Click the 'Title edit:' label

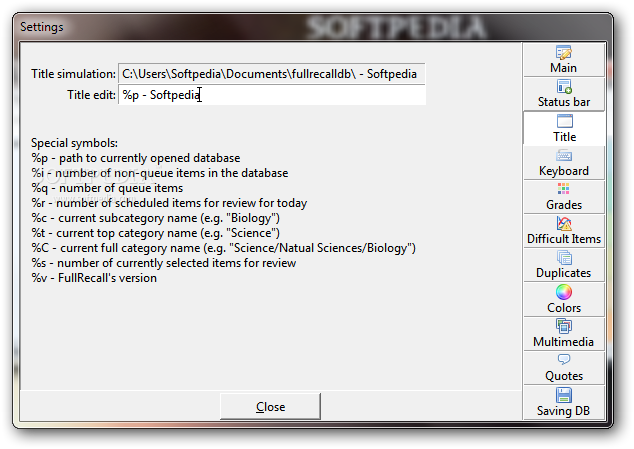[91, 95]
